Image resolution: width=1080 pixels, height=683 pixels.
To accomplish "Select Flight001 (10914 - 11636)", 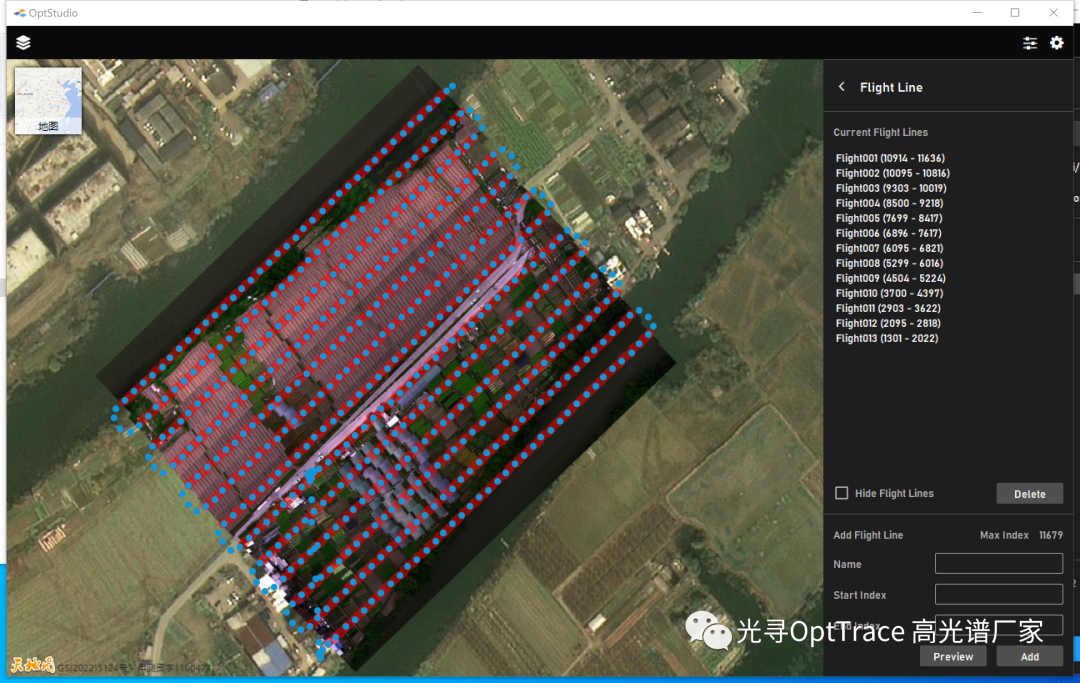I will pos(890,158).
